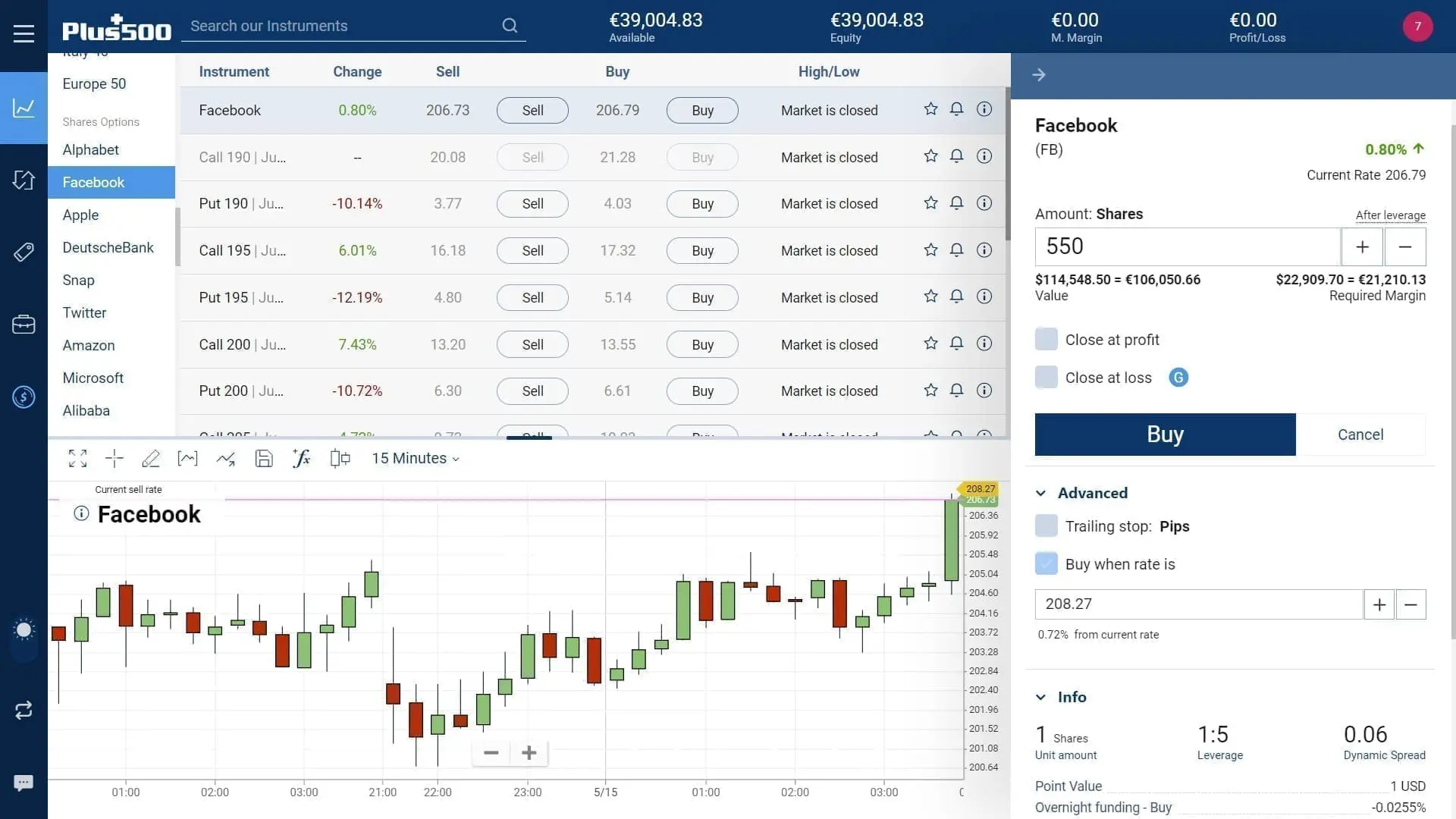Zoom in the chart with plus
Image resolution: width=1456 pixels, height=819 pixels.
point(529,753)
